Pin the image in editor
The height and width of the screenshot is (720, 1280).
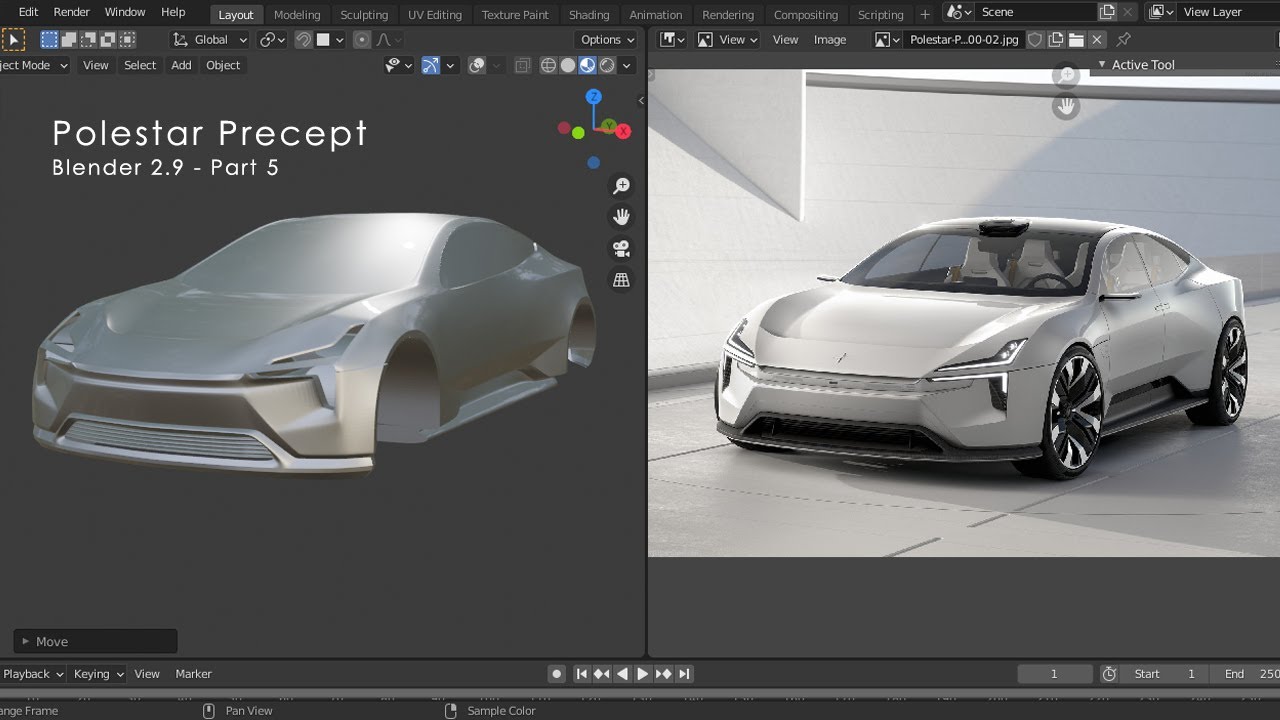(1124, 40)
